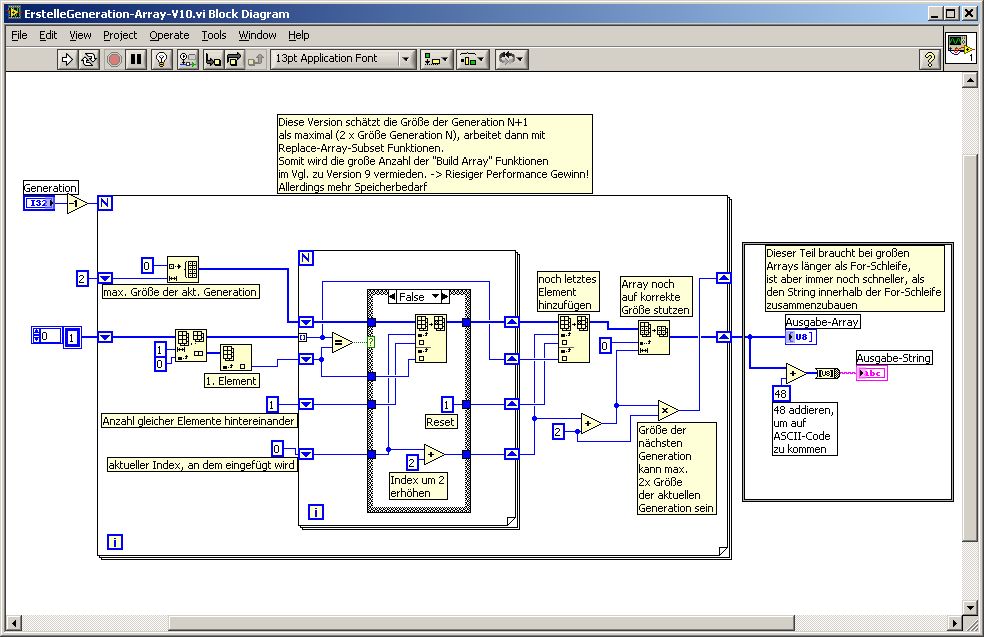Screen dimensions: 984x637
Task: Click the vertical scrollbar up arrow
Action: (970, 80)
